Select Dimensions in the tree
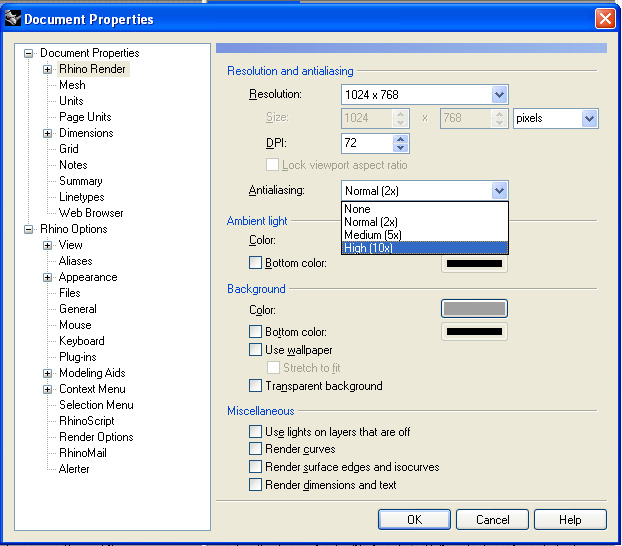This screenshot has height=546, width=622. [86, 133]
